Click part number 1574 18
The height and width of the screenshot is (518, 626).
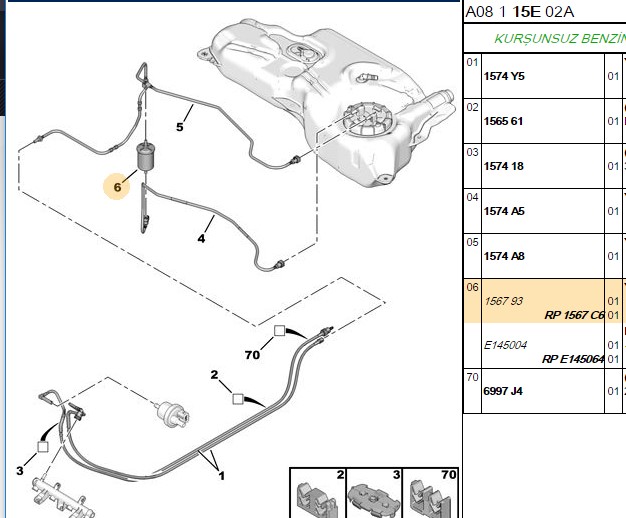(503, 166)
